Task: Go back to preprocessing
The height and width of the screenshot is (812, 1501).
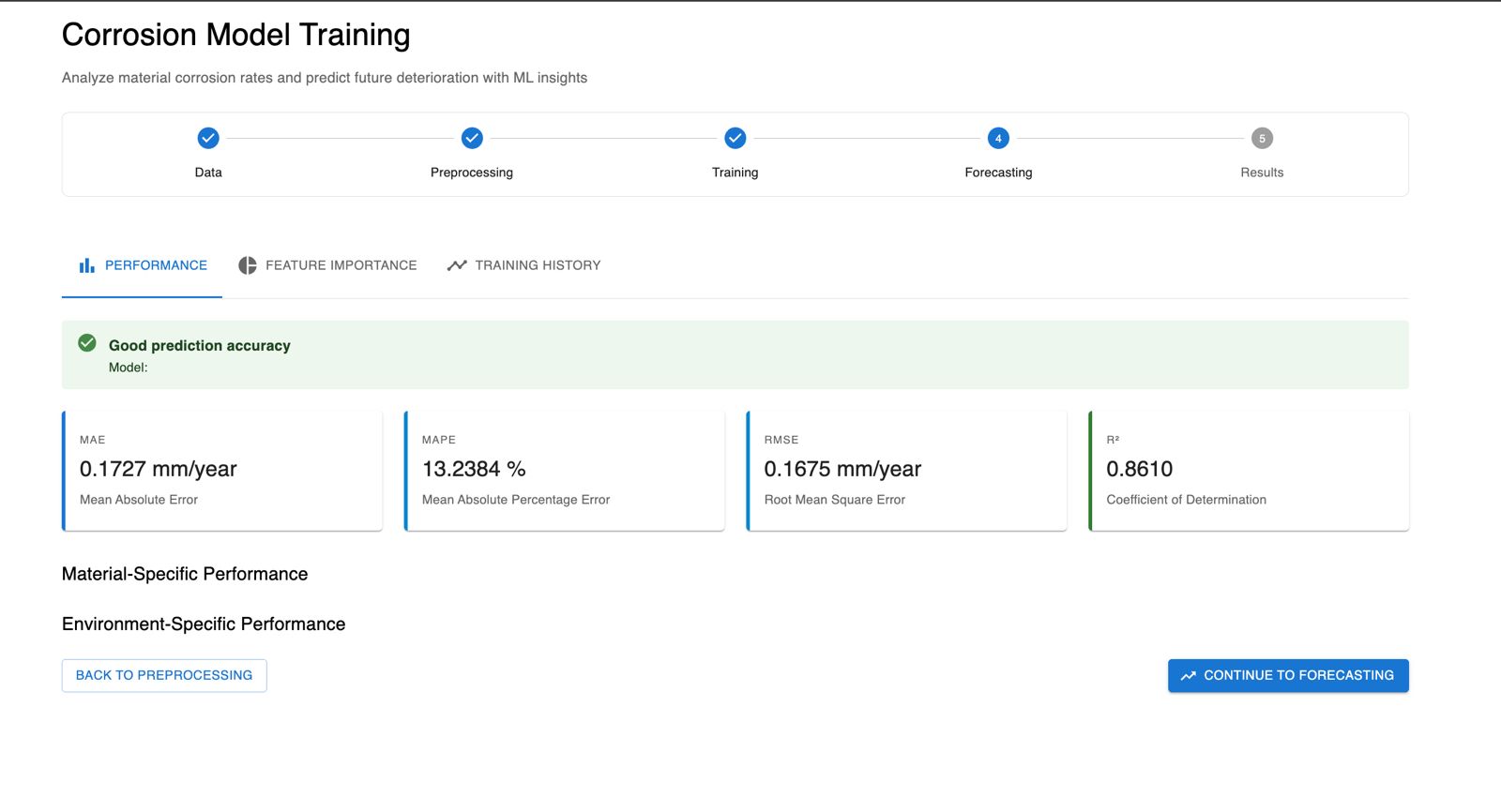Action: coord(164,675)
